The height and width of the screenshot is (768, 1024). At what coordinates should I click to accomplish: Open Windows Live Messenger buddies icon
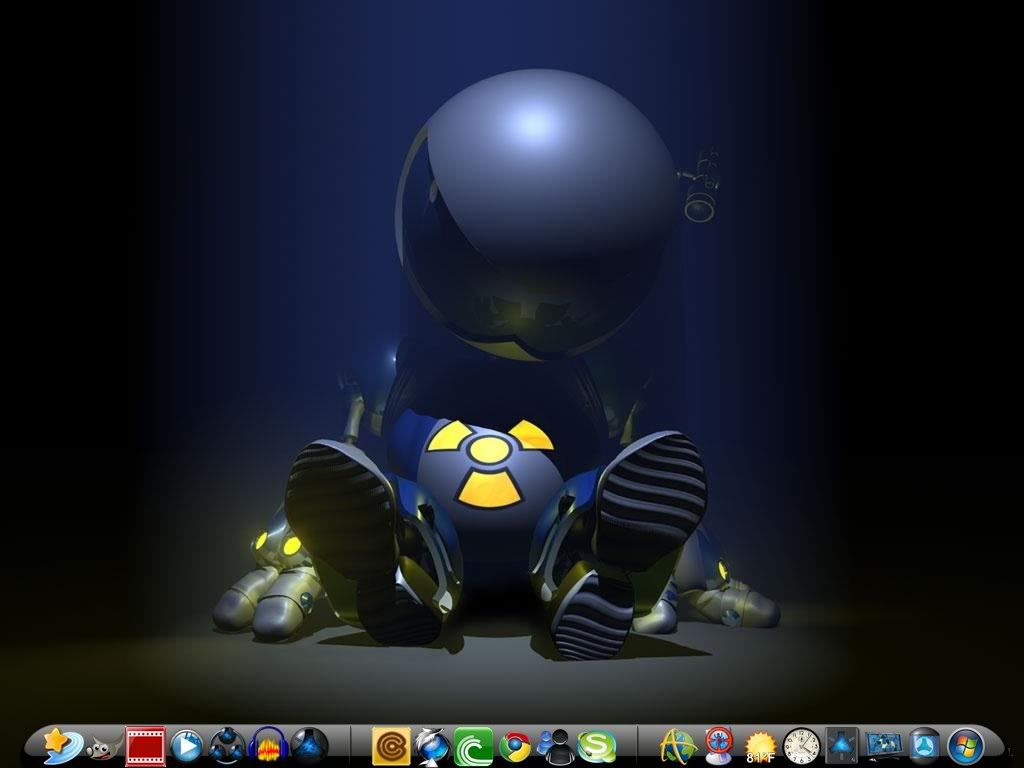point(555,746)
